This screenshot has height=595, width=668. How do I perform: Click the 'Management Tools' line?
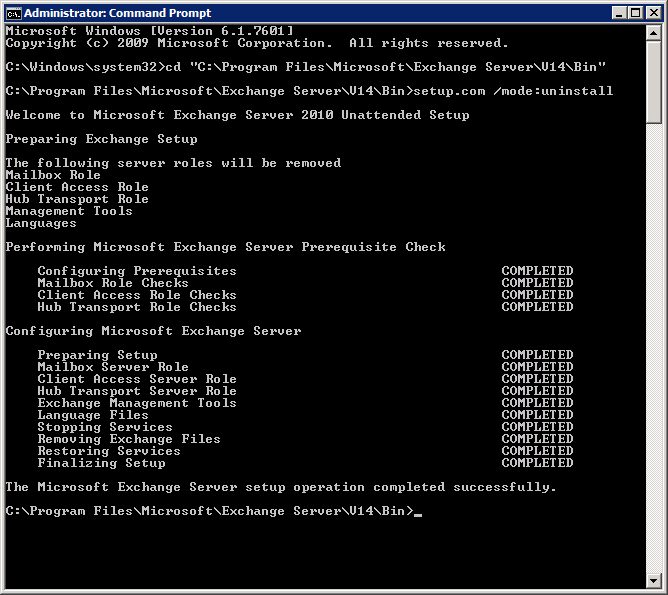click(69, 211)
